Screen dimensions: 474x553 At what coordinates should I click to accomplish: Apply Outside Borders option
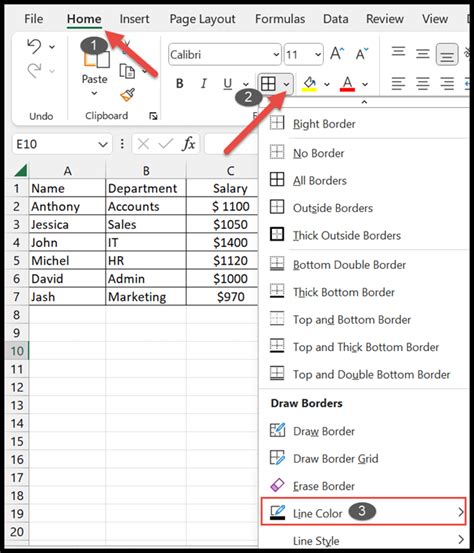point(363,208)
